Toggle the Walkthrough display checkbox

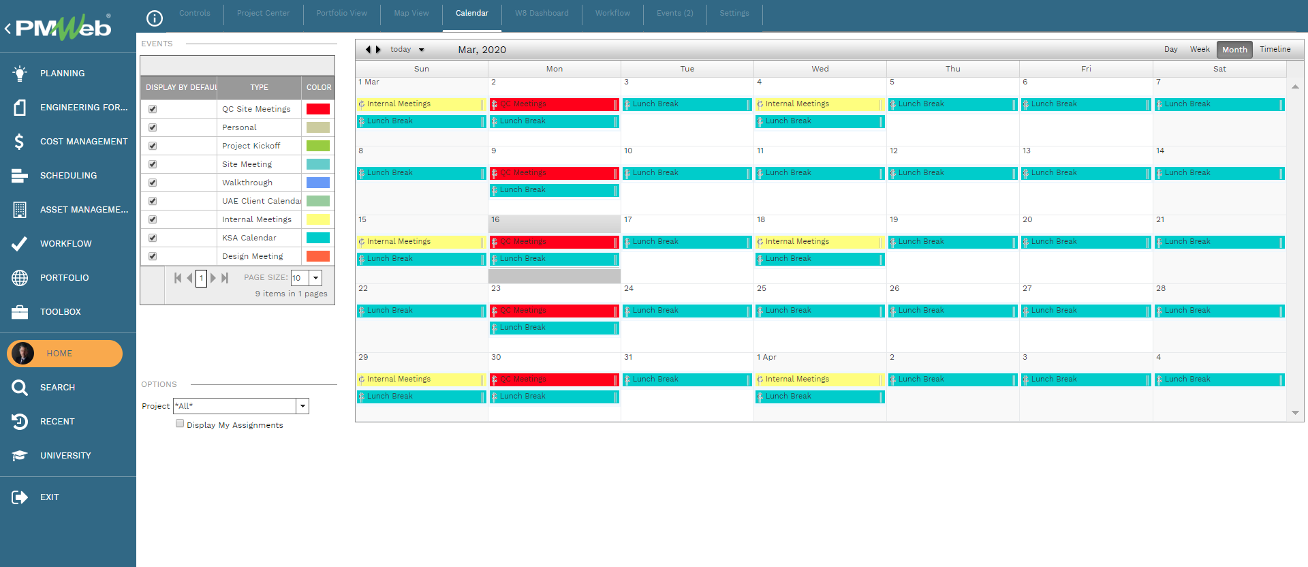point(153,183)
